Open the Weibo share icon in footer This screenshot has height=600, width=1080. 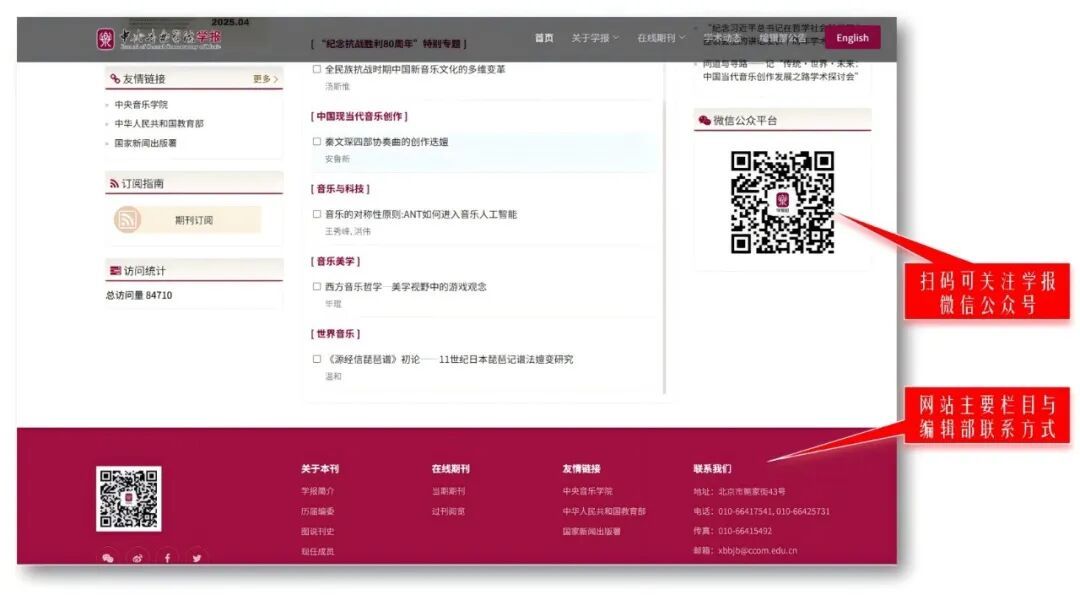tap(137, 558)
